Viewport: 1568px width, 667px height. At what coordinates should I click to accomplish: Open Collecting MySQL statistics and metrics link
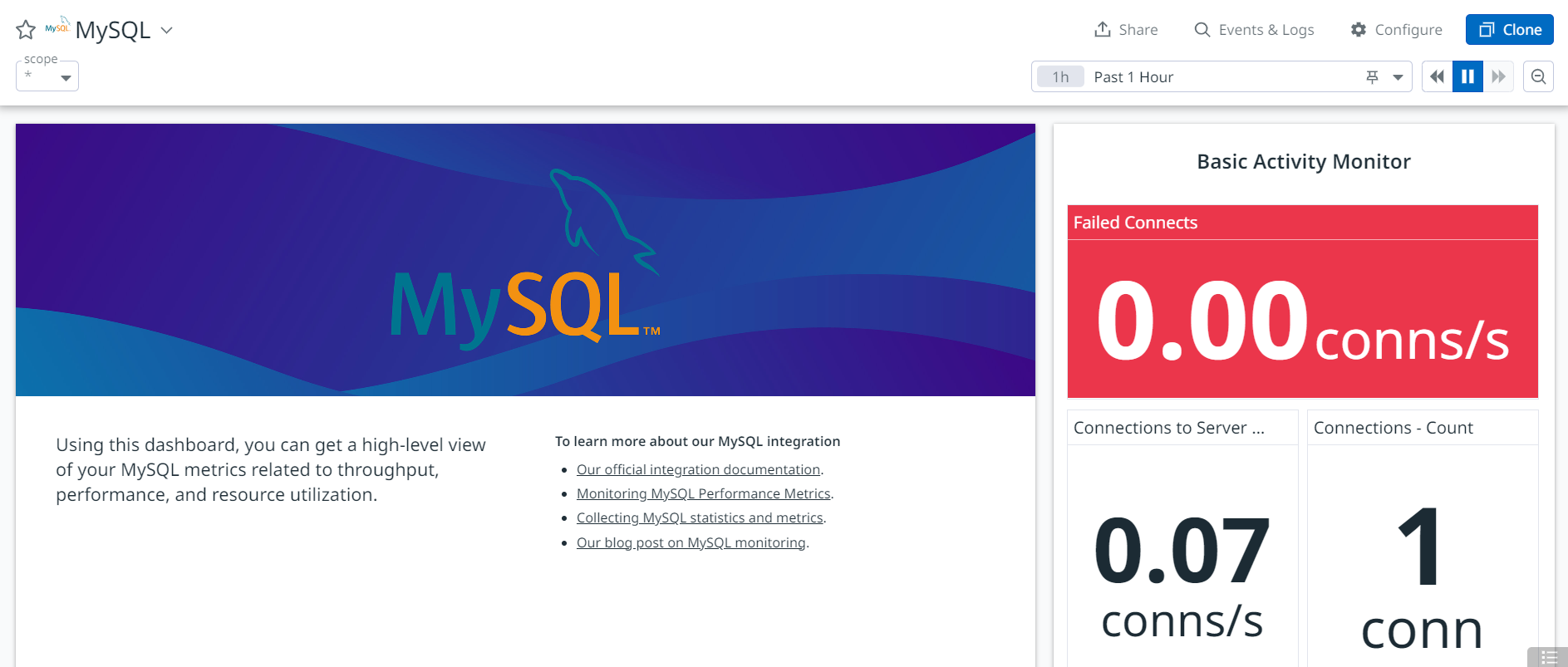coord(700,517)
